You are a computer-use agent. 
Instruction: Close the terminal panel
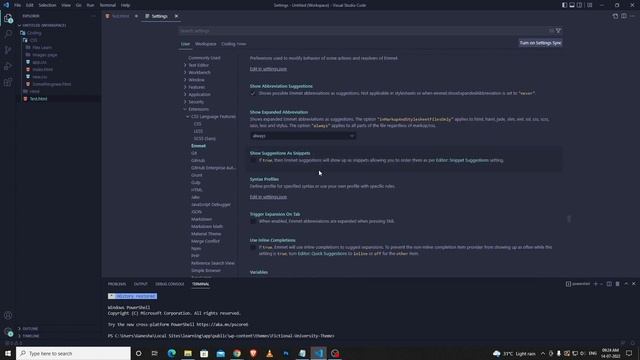(634, 284)
